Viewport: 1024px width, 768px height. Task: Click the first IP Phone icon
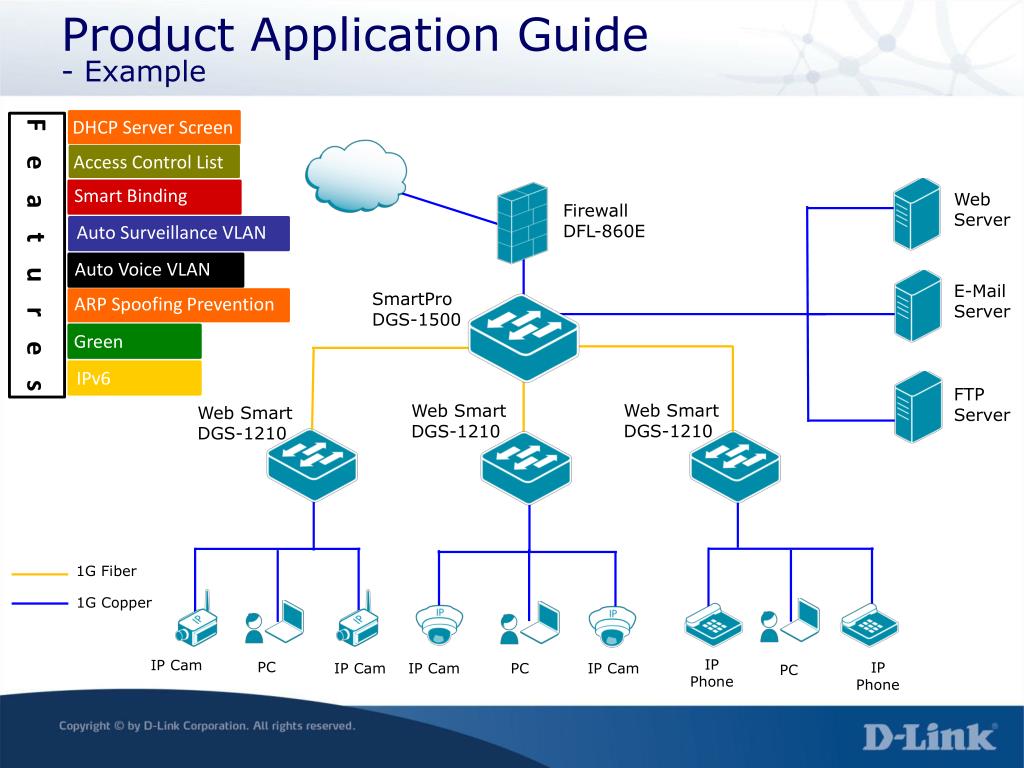point(713,624)
